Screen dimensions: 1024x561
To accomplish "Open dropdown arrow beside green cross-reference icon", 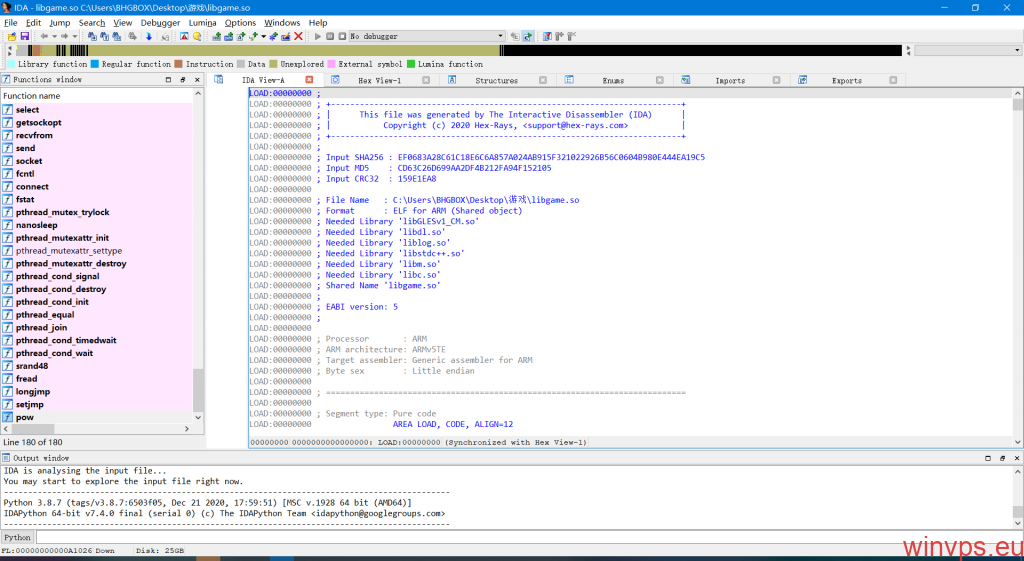I will [263, 37].
